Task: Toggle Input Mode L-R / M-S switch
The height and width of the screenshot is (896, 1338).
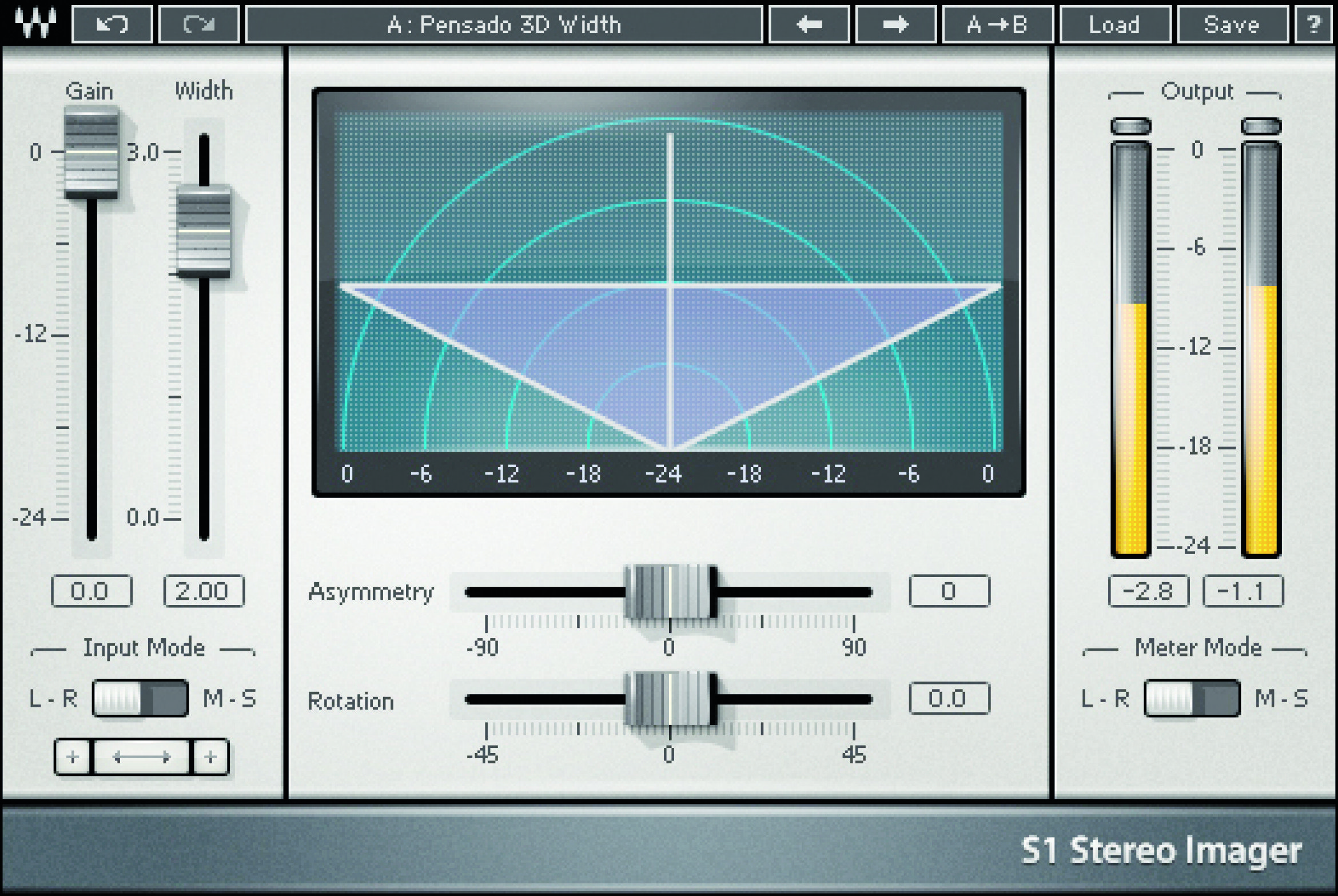Action: (141, 698)
